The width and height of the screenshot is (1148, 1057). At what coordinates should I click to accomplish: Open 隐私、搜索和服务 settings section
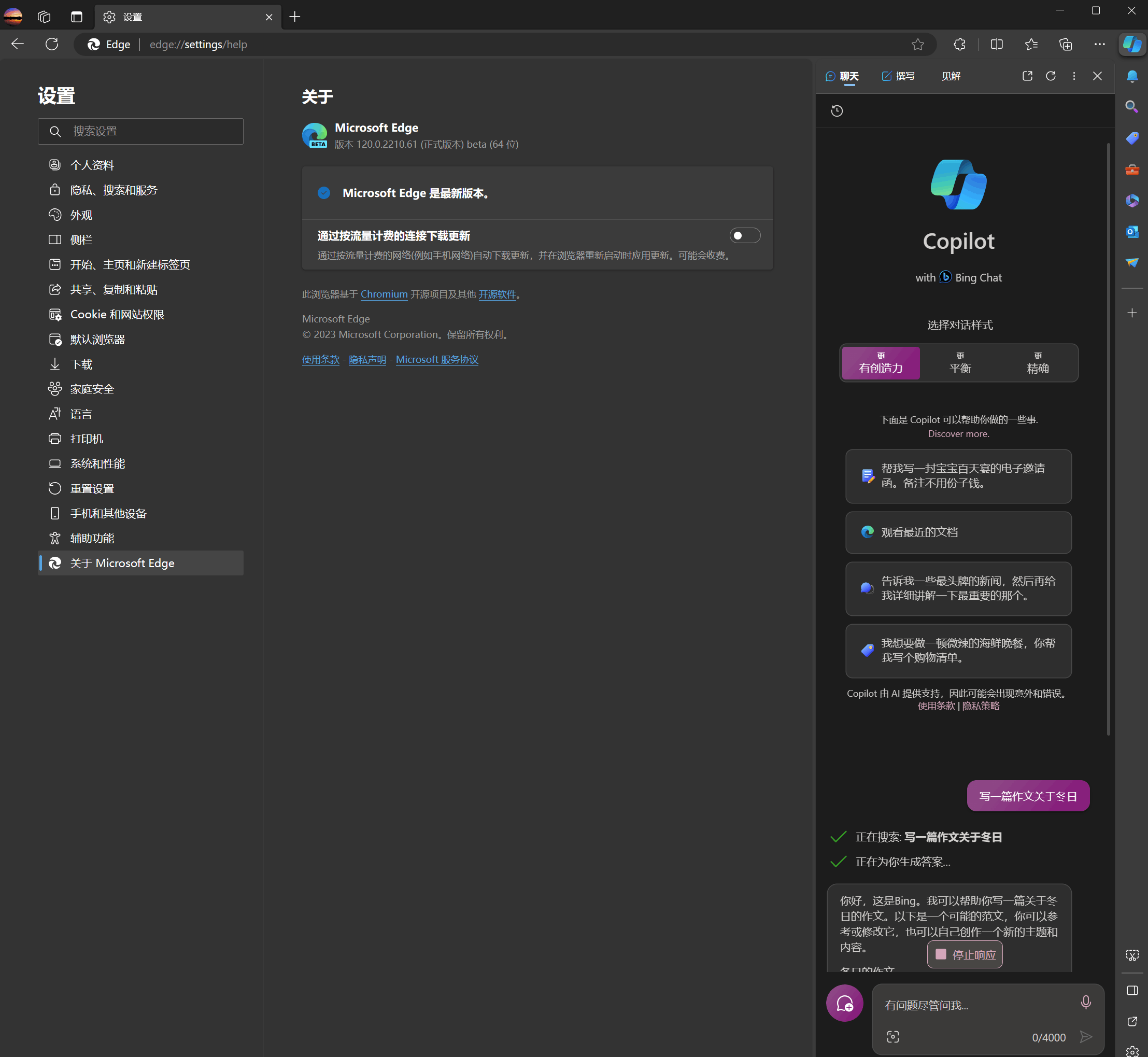[x=114, y=190]
